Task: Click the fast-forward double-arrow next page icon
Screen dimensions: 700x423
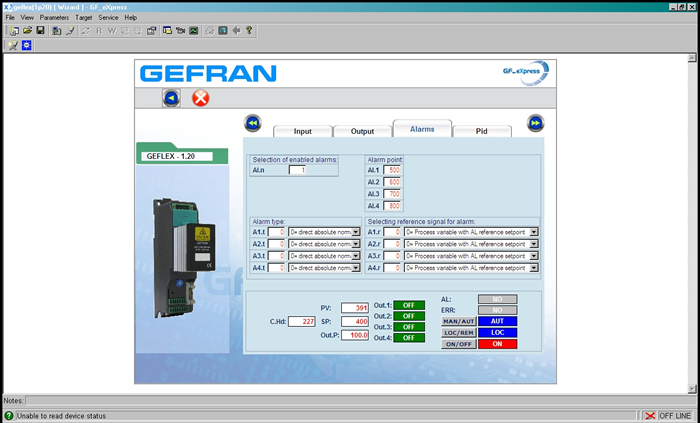Action: coord(536,123)
